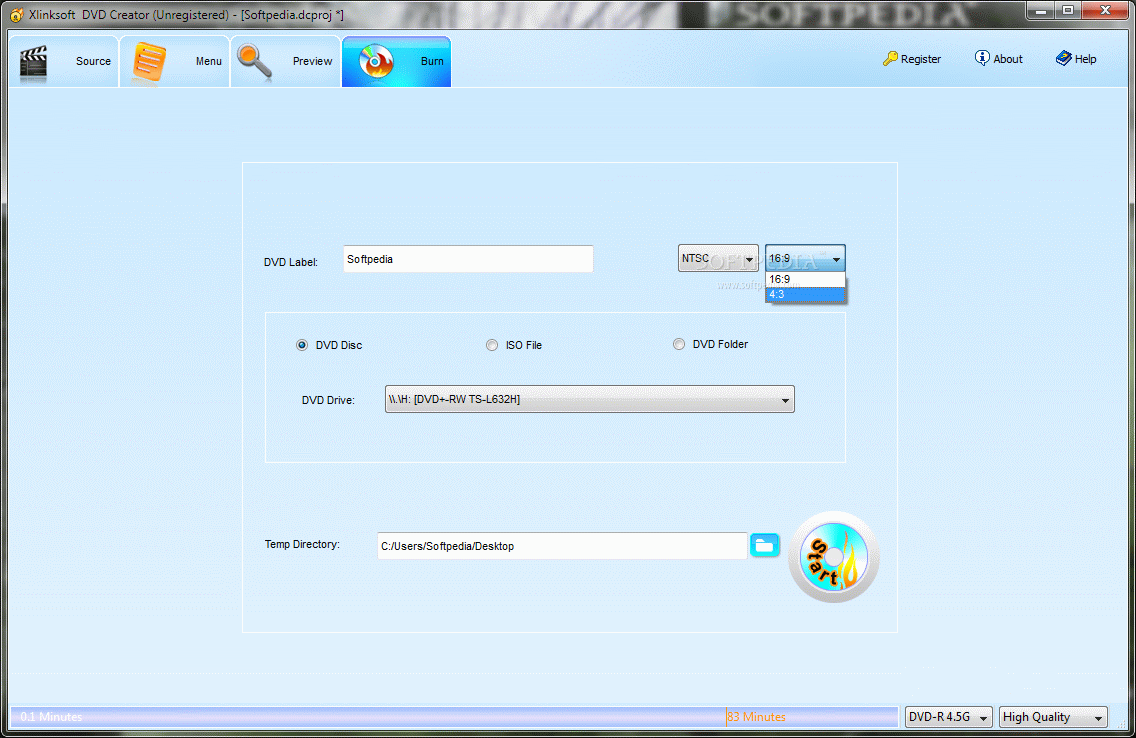Expand the DVD Drive selection dropdown

590,399
